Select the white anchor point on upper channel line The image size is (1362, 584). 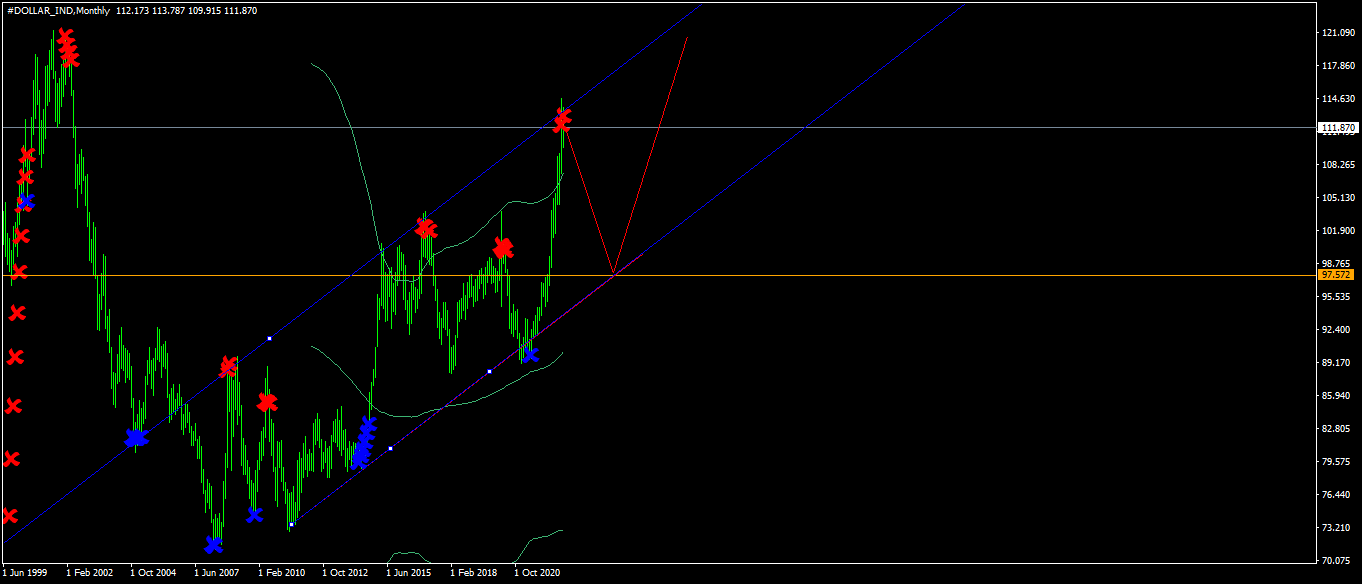269,339
